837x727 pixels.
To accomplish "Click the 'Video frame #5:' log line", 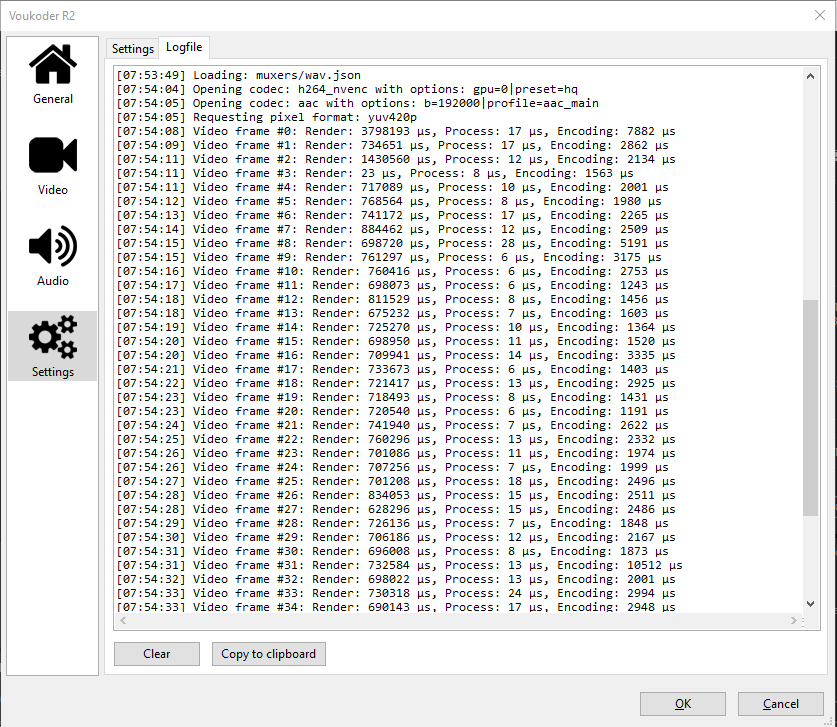I will click(x=389, y=201).
